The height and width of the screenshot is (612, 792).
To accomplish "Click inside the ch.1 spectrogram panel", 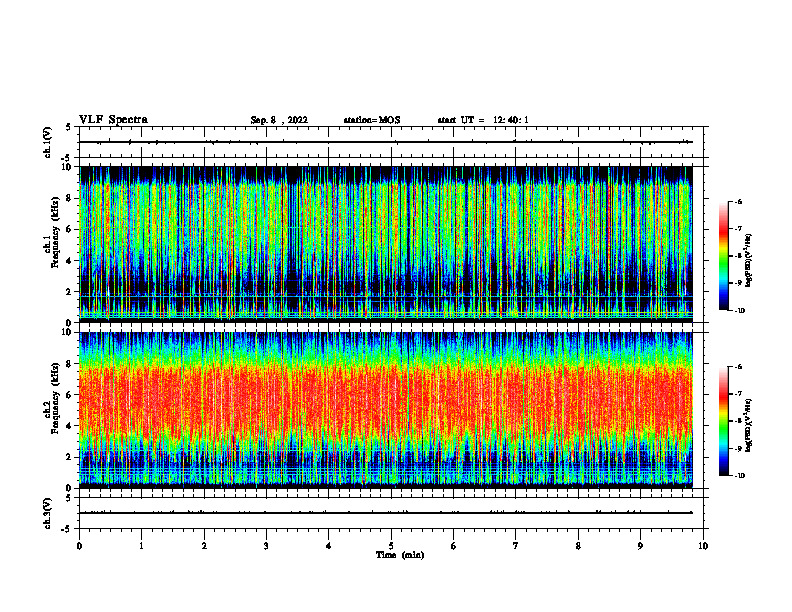I will [x=386, y=244].
